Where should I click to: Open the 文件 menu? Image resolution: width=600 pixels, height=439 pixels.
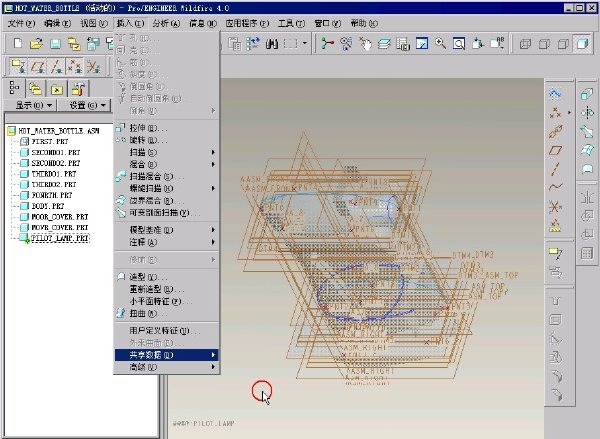click(21, 23)
